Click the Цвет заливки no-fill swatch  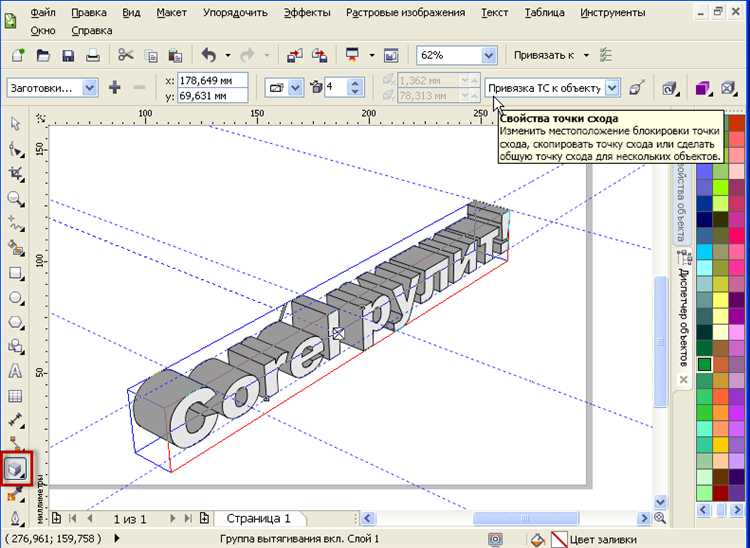[559, 539]
